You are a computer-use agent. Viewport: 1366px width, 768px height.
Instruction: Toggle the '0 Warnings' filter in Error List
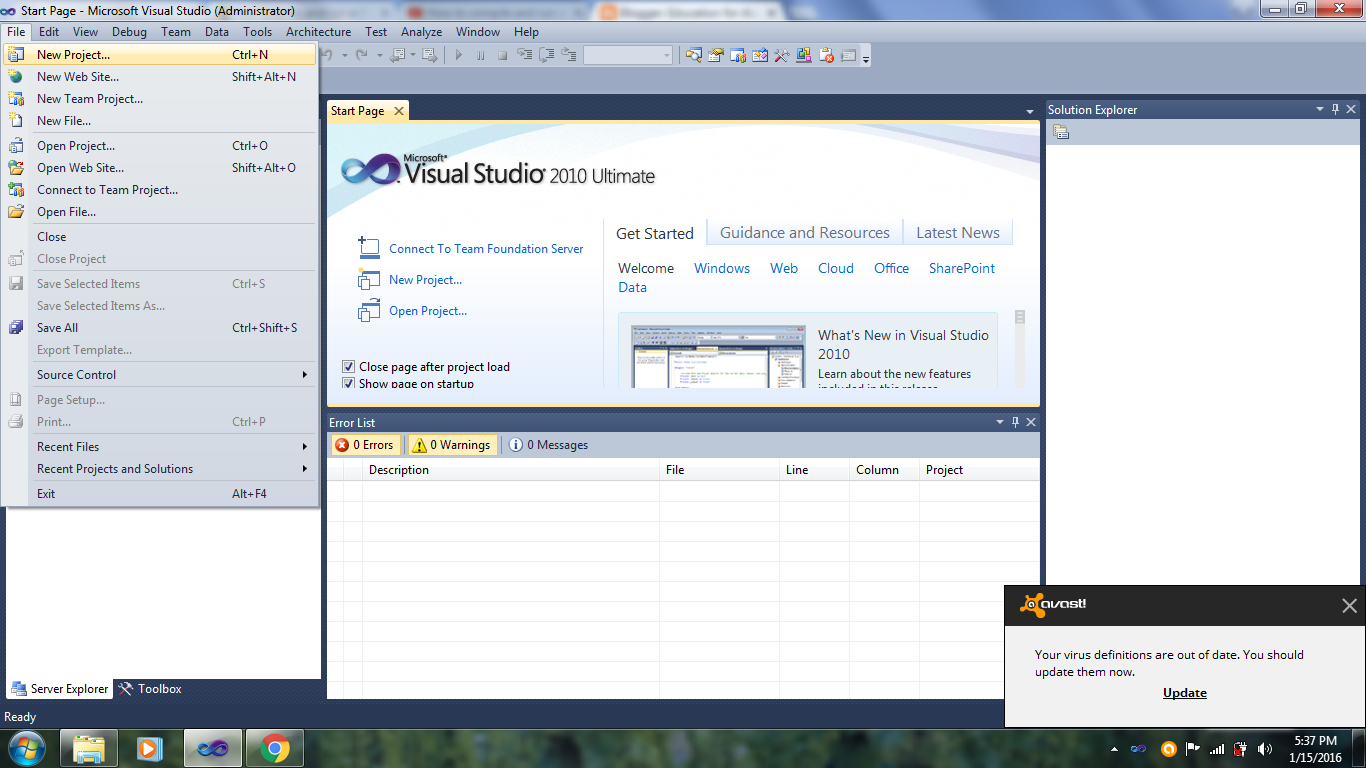tap(451, 444)
